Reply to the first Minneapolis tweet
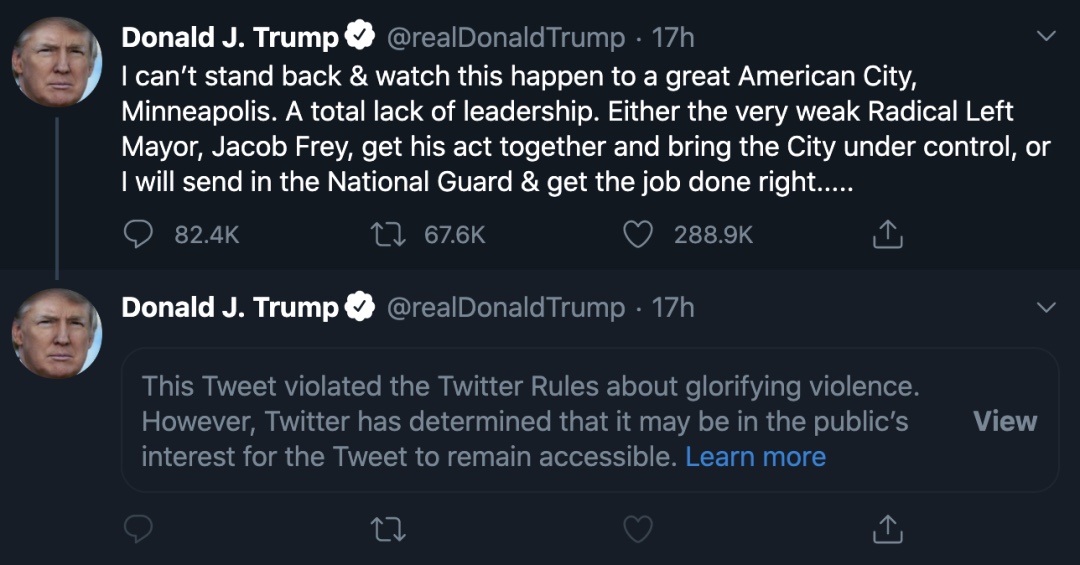This screenshot has width=1080, height=565. point(138,234)
